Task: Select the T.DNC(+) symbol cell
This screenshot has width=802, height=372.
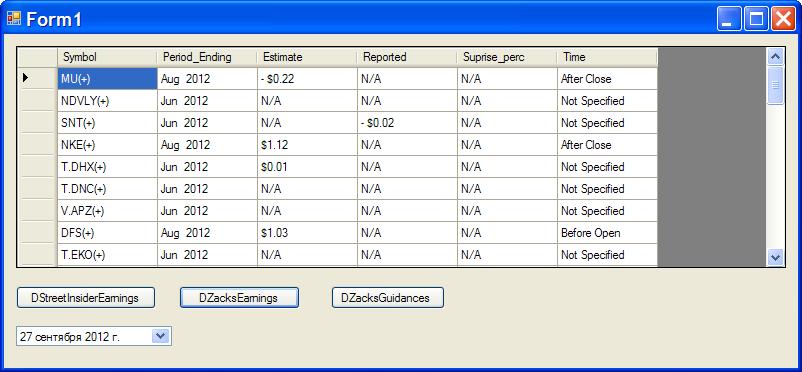Action: pyautogui.click(x=107, y=189)
